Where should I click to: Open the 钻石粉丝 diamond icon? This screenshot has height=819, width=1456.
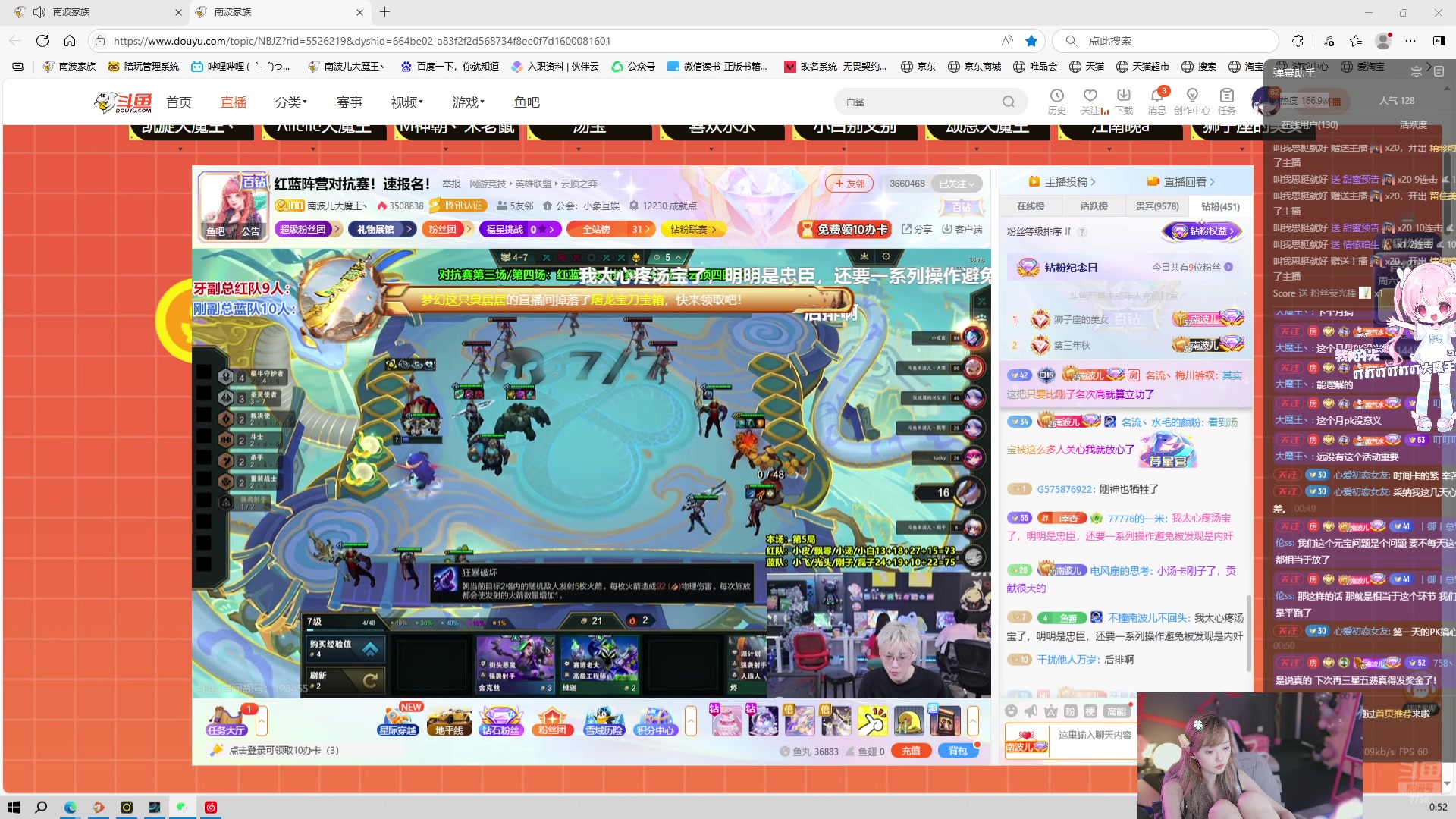(x=500, y=720)
